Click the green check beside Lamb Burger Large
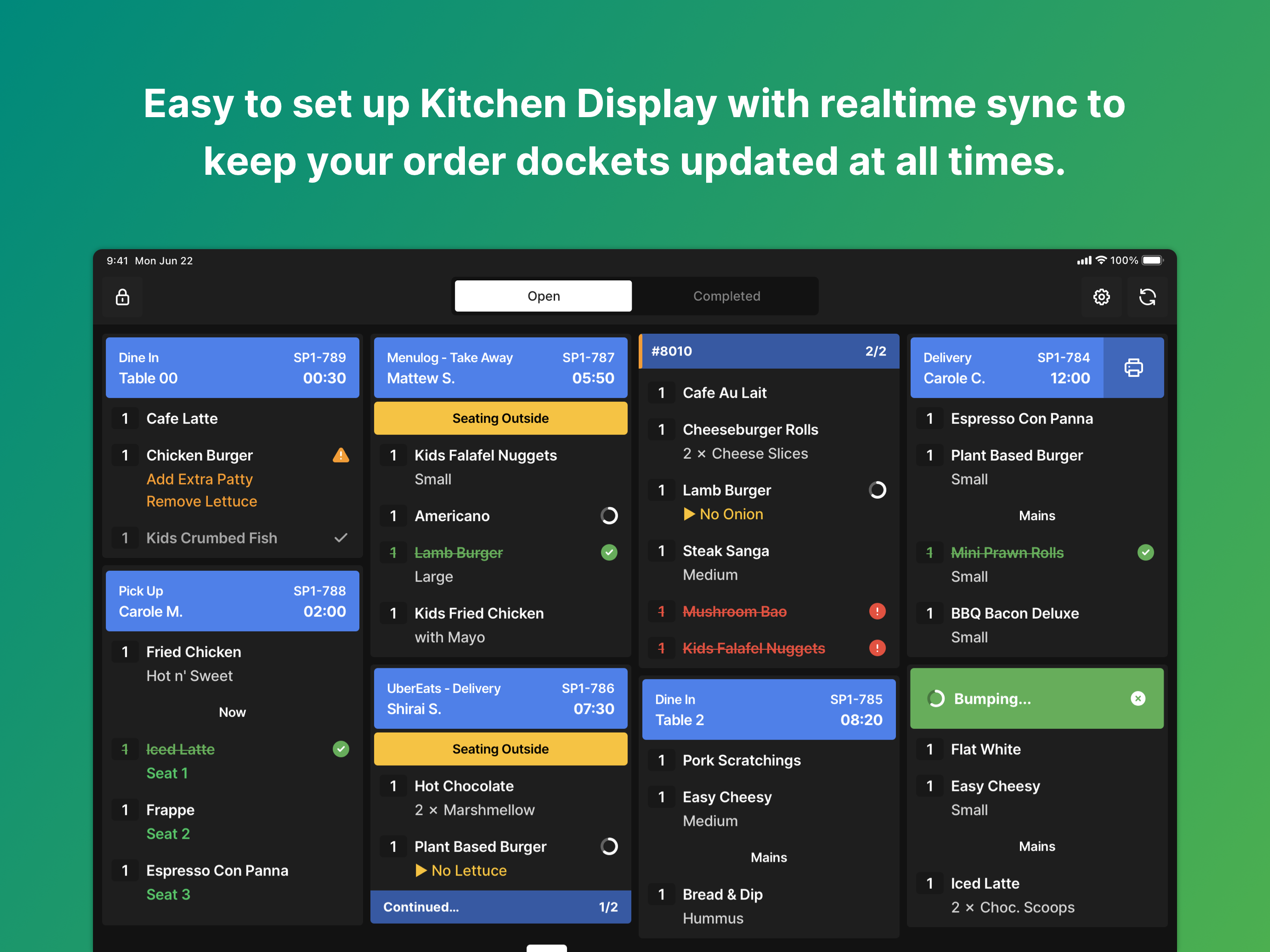This screenshot has height=952, width=1270. coord(609,552)
